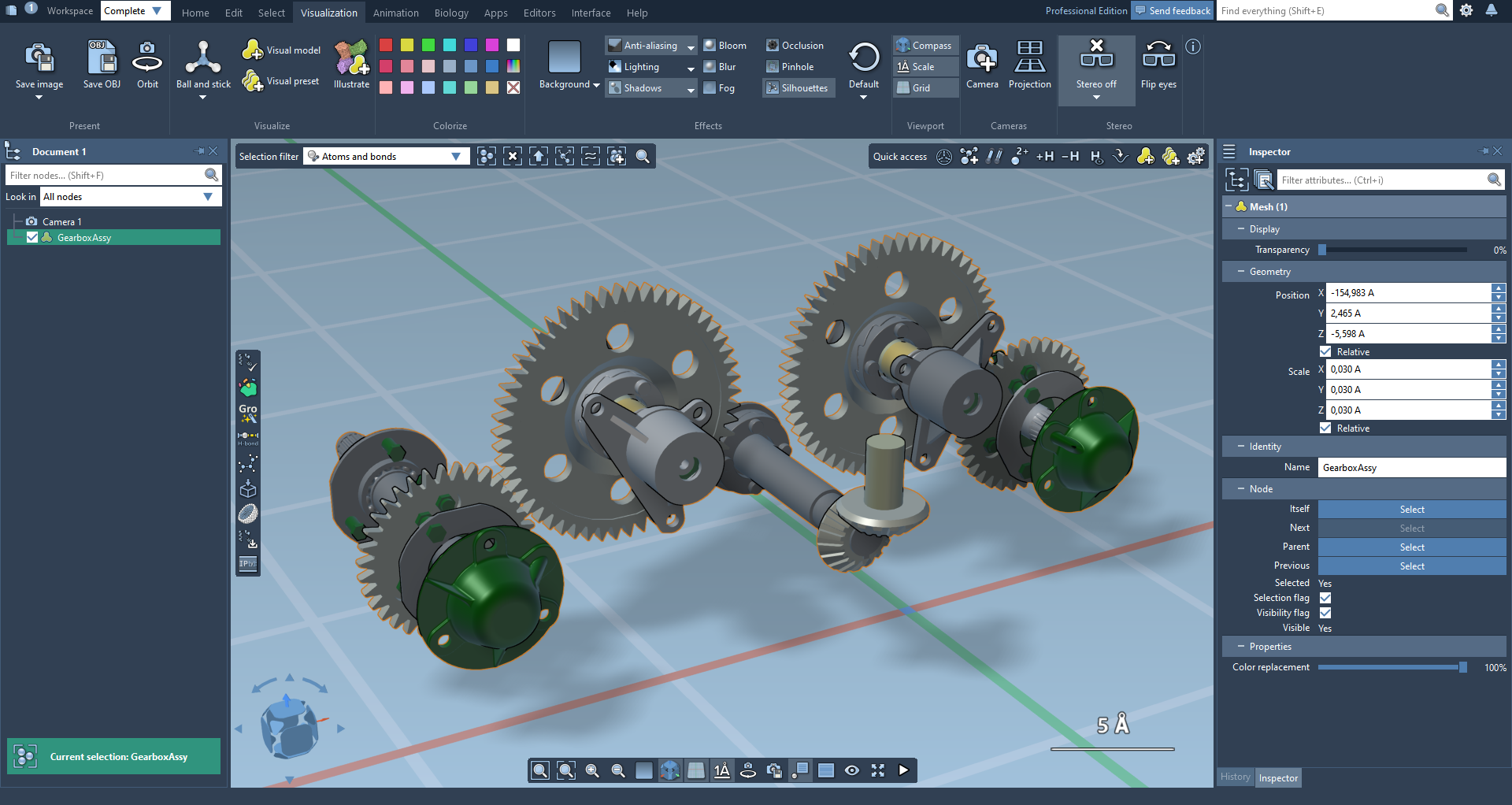Viewport: 1512px width, 805px height.
Task: Disable the Relative checkbox under Position
Action: (1325, 352)
